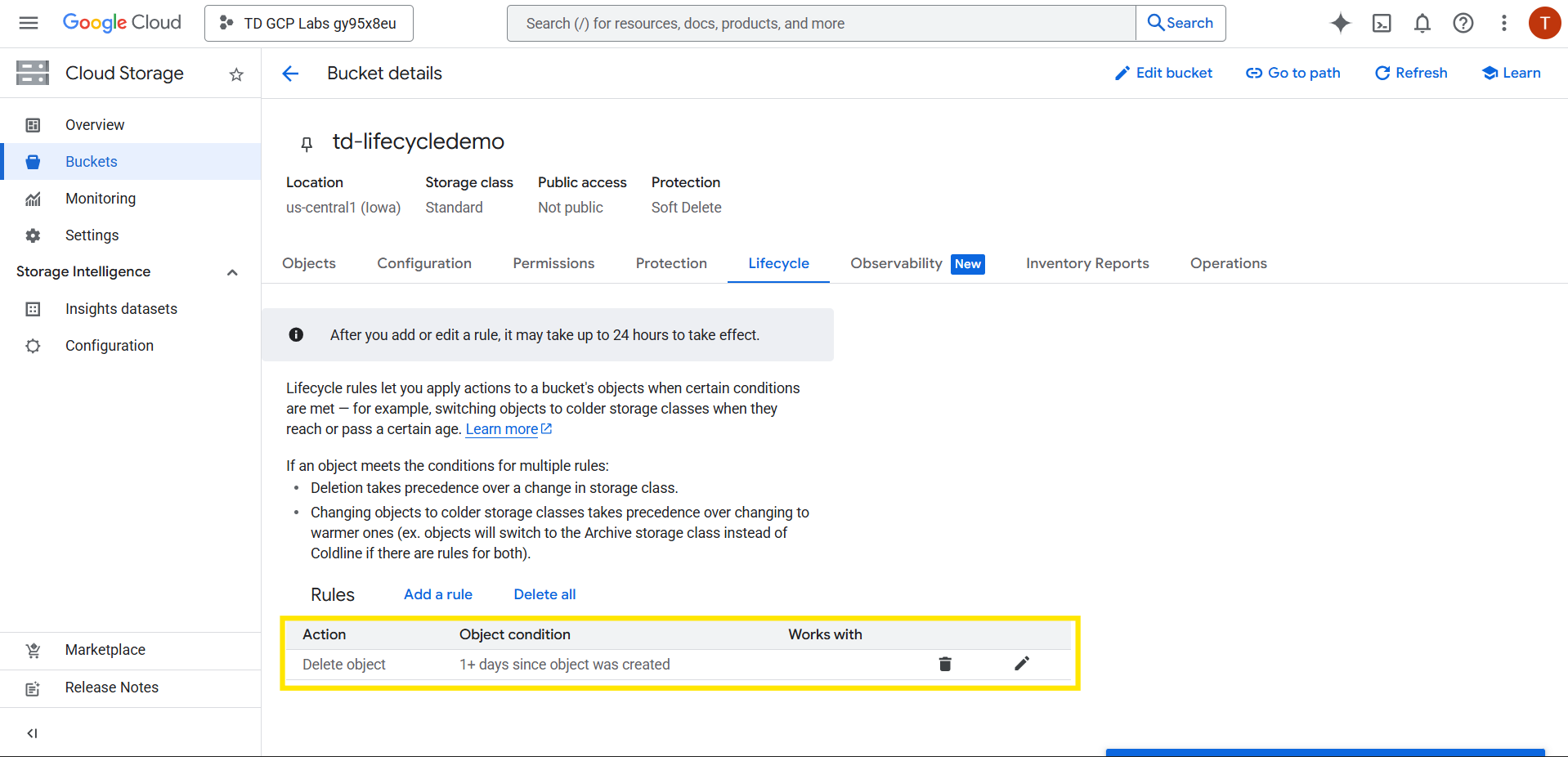Go back using the left arrow
Viewport: 1568px width, 757px height.
290,74
